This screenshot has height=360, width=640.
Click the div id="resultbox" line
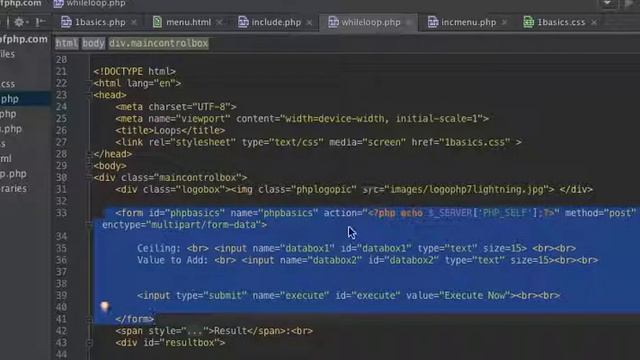coord(170,343)
